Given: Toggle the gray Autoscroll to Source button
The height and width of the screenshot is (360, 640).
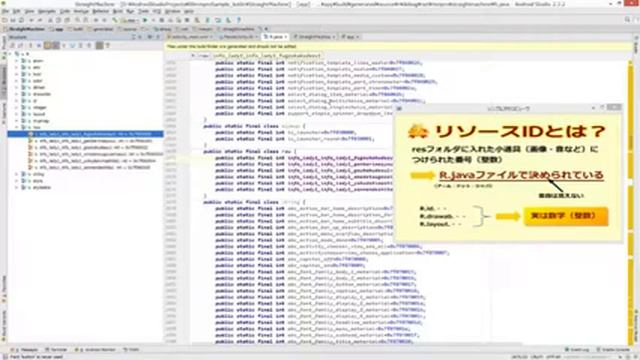Looking at the screenshot, I should point(99,45).
